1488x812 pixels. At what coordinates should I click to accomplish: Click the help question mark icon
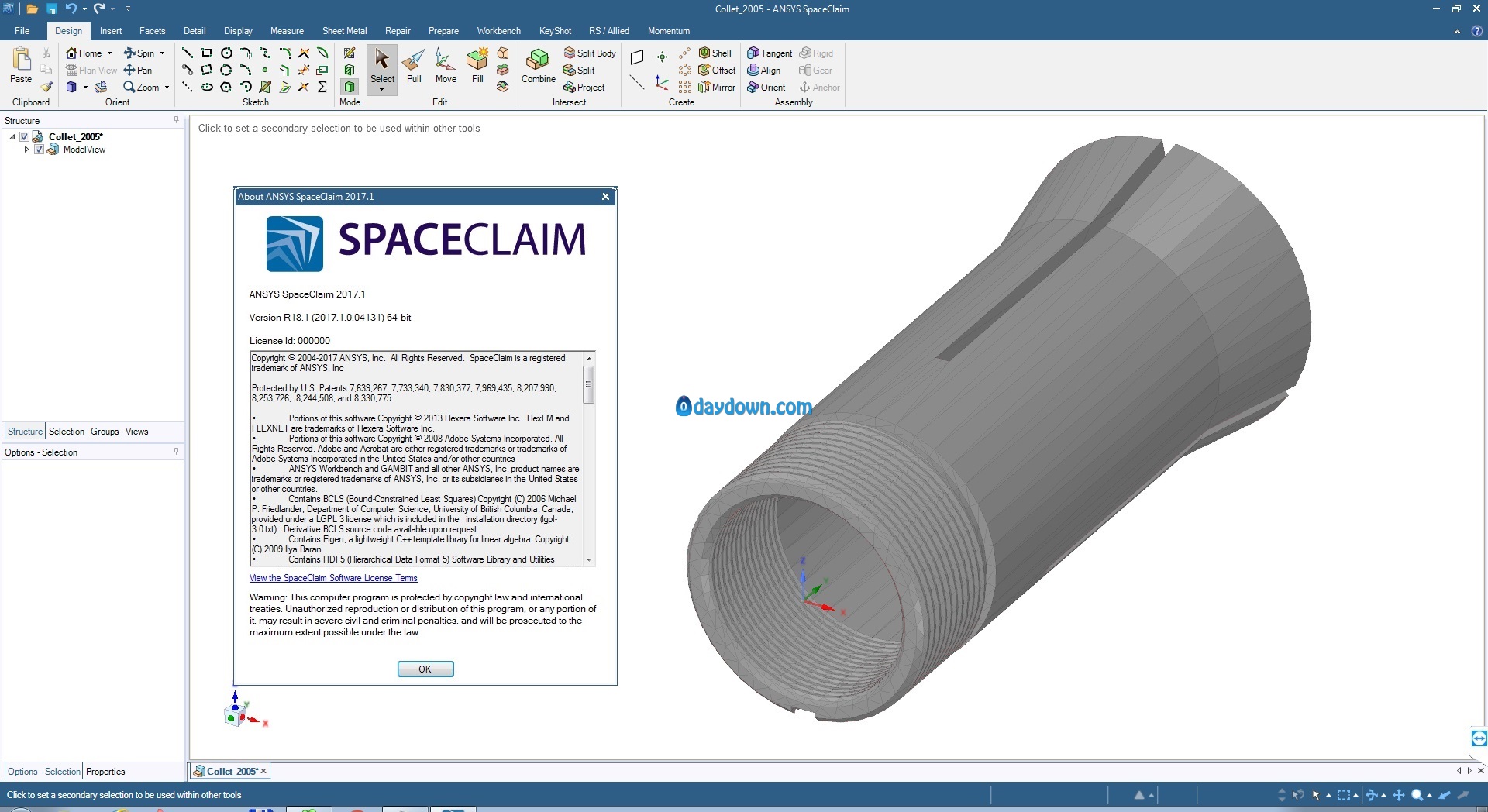click(x=1477, y=31)
